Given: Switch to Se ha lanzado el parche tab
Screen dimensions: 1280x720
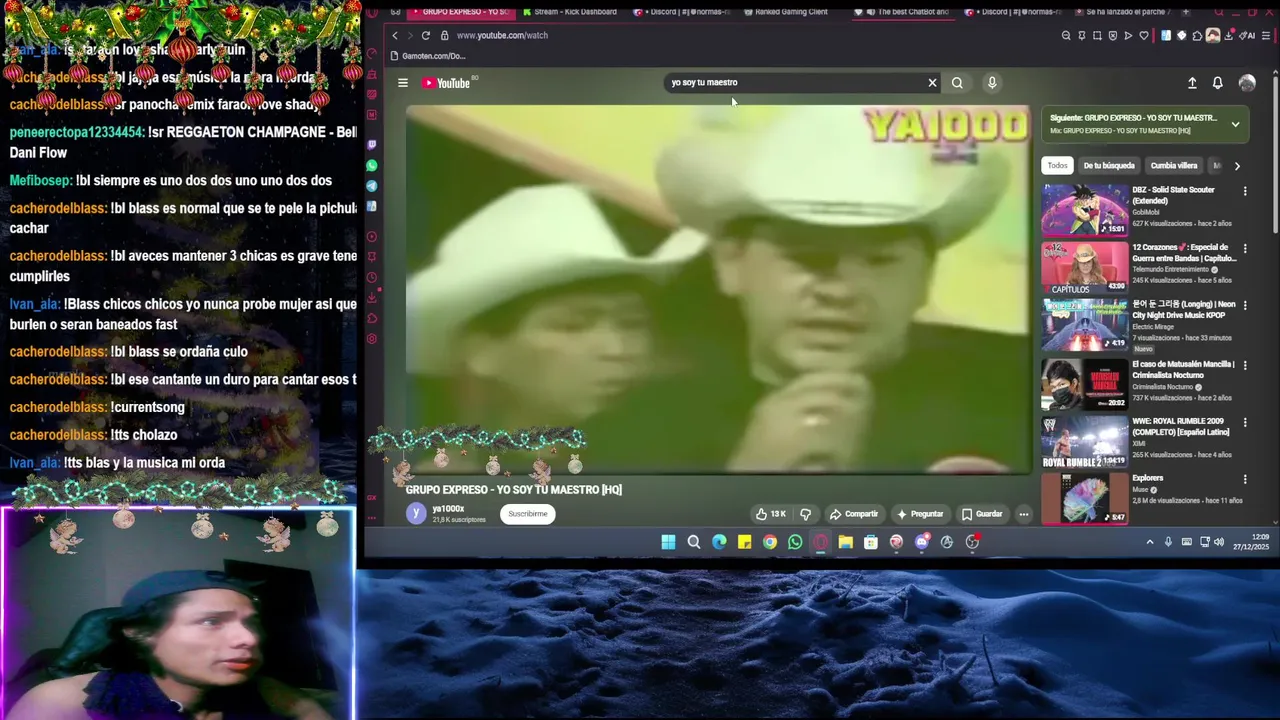Looking at the screenshot, I should click(1125, 12).
